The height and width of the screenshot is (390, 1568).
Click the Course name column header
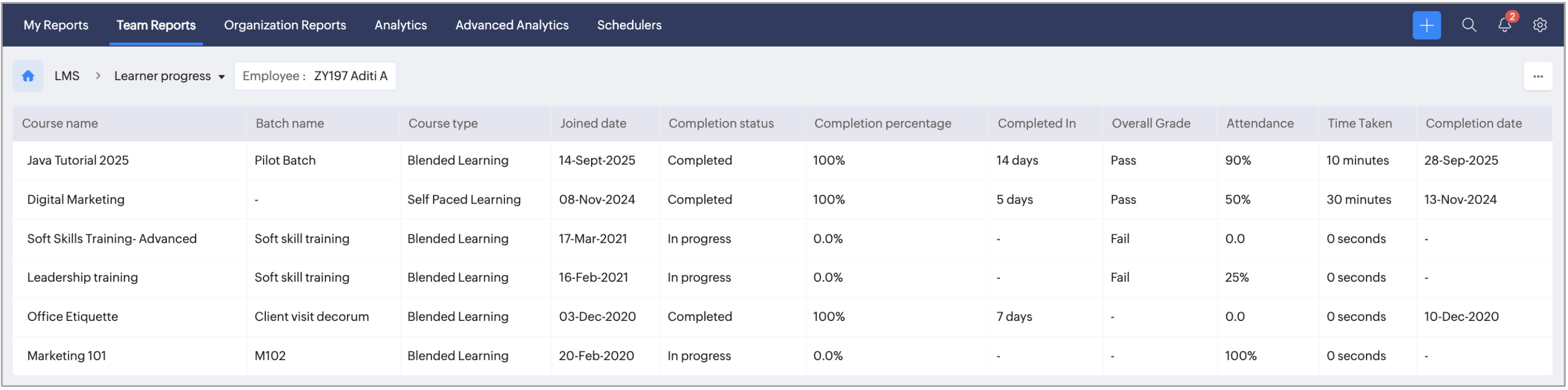point(60,123)
